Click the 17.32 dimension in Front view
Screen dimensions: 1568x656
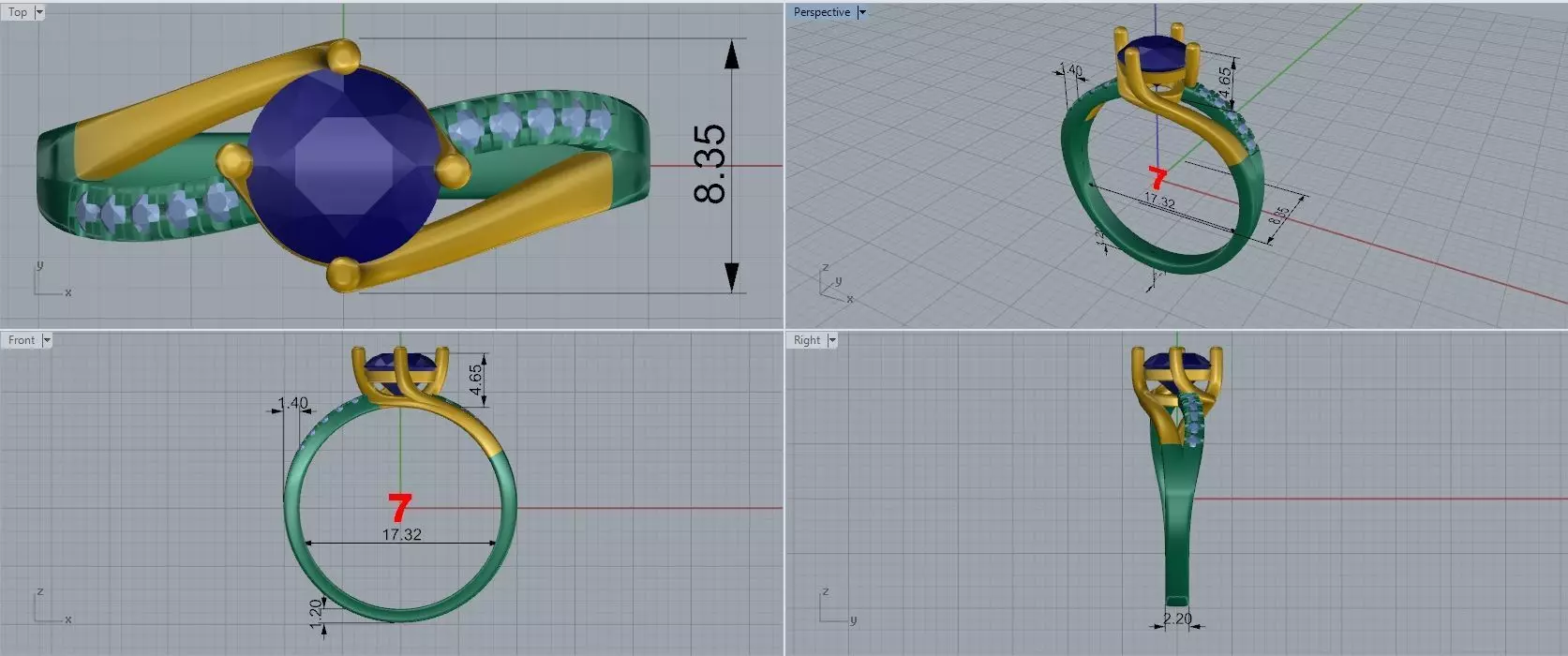pos(401,534)
